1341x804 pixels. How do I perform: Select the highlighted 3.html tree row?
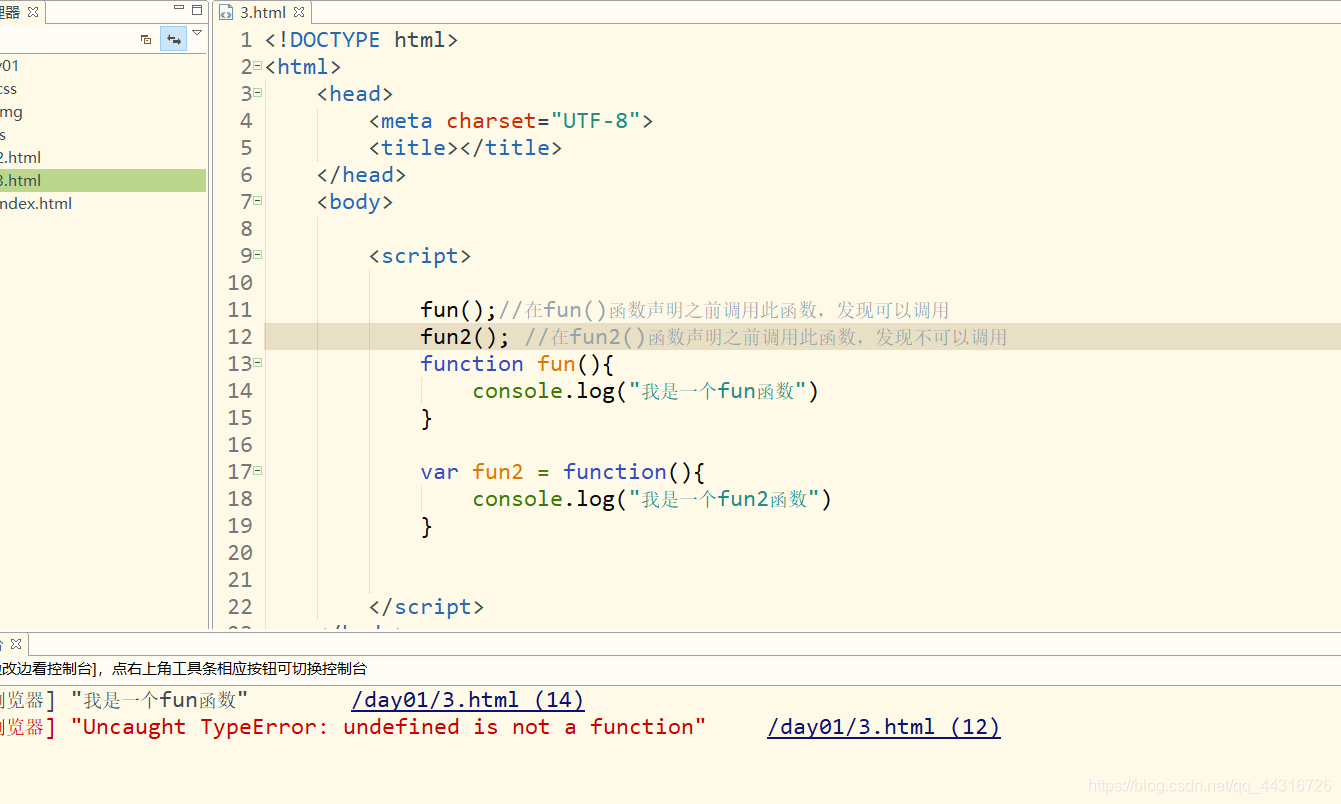tap(103, 180)
